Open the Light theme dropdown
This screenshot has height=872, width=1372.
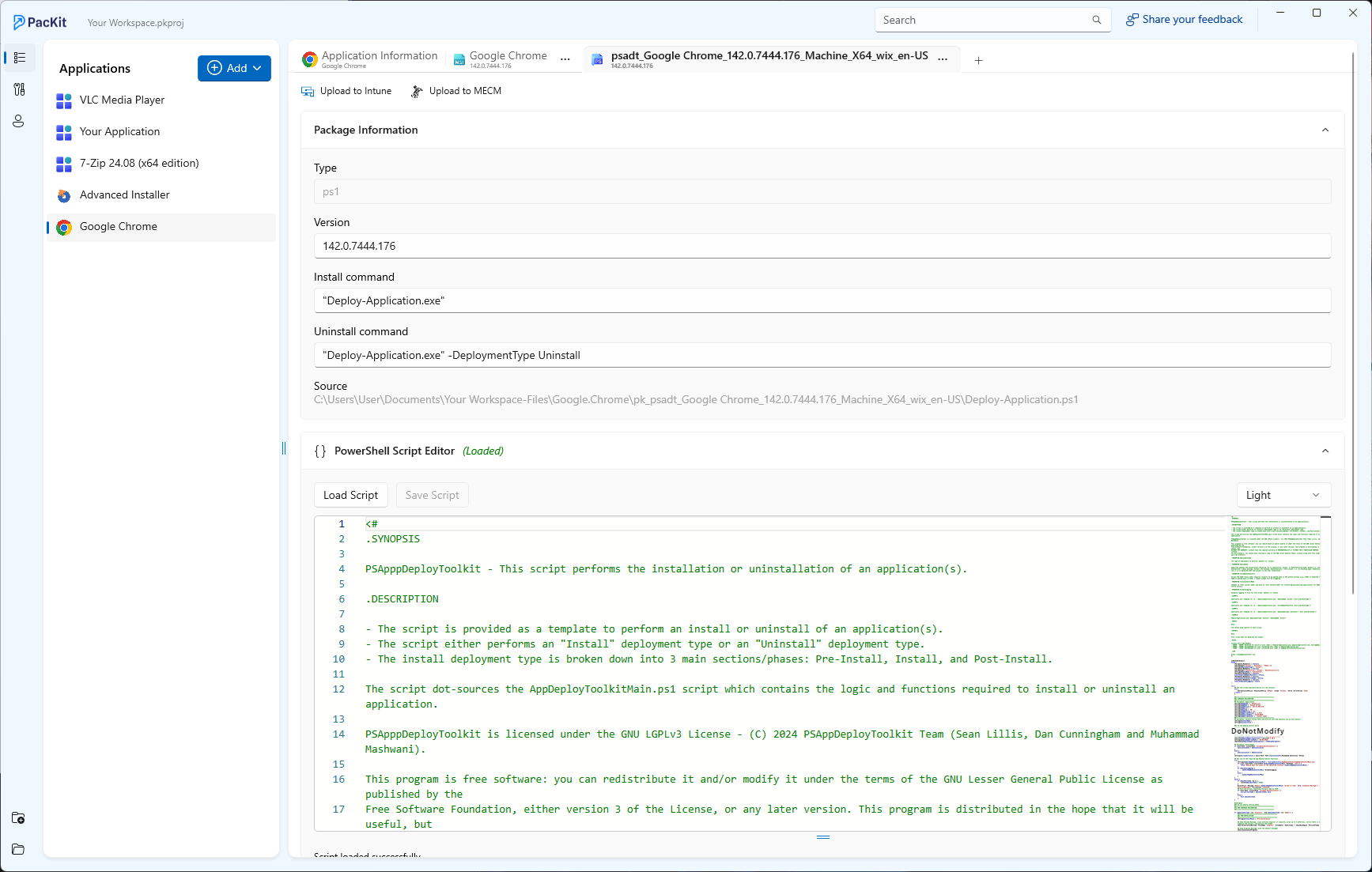(x=1283, y=495)
